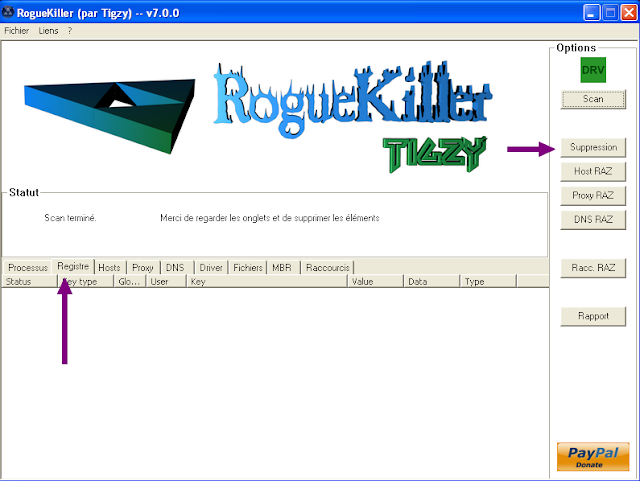Show the DNS tab
Image resolution: width=640 pixels, height=481 pixels.
pos(175,268)
